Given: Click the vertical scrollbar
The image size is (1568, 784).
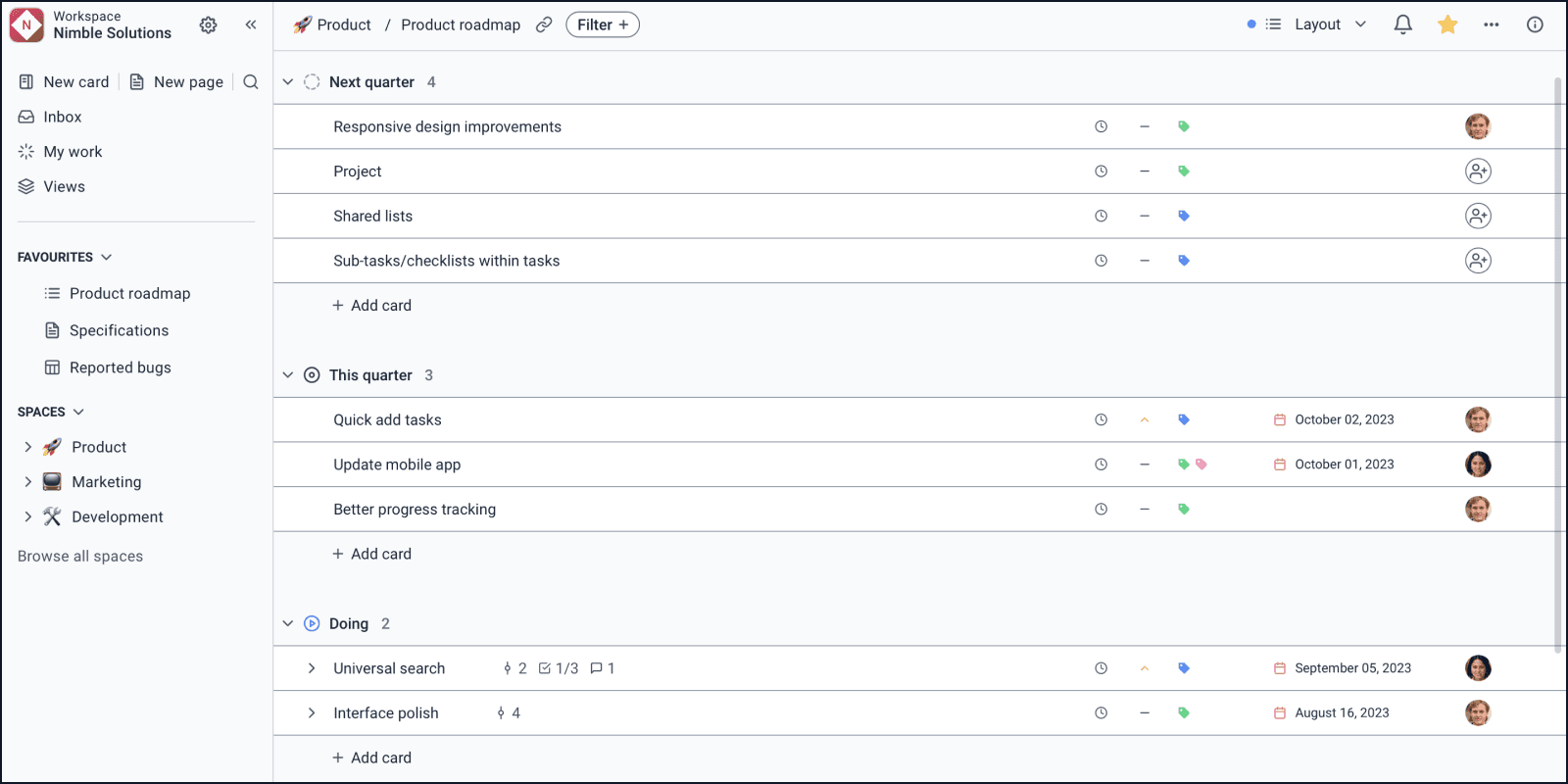Looking at the screenshot, I should [1558, 365].
